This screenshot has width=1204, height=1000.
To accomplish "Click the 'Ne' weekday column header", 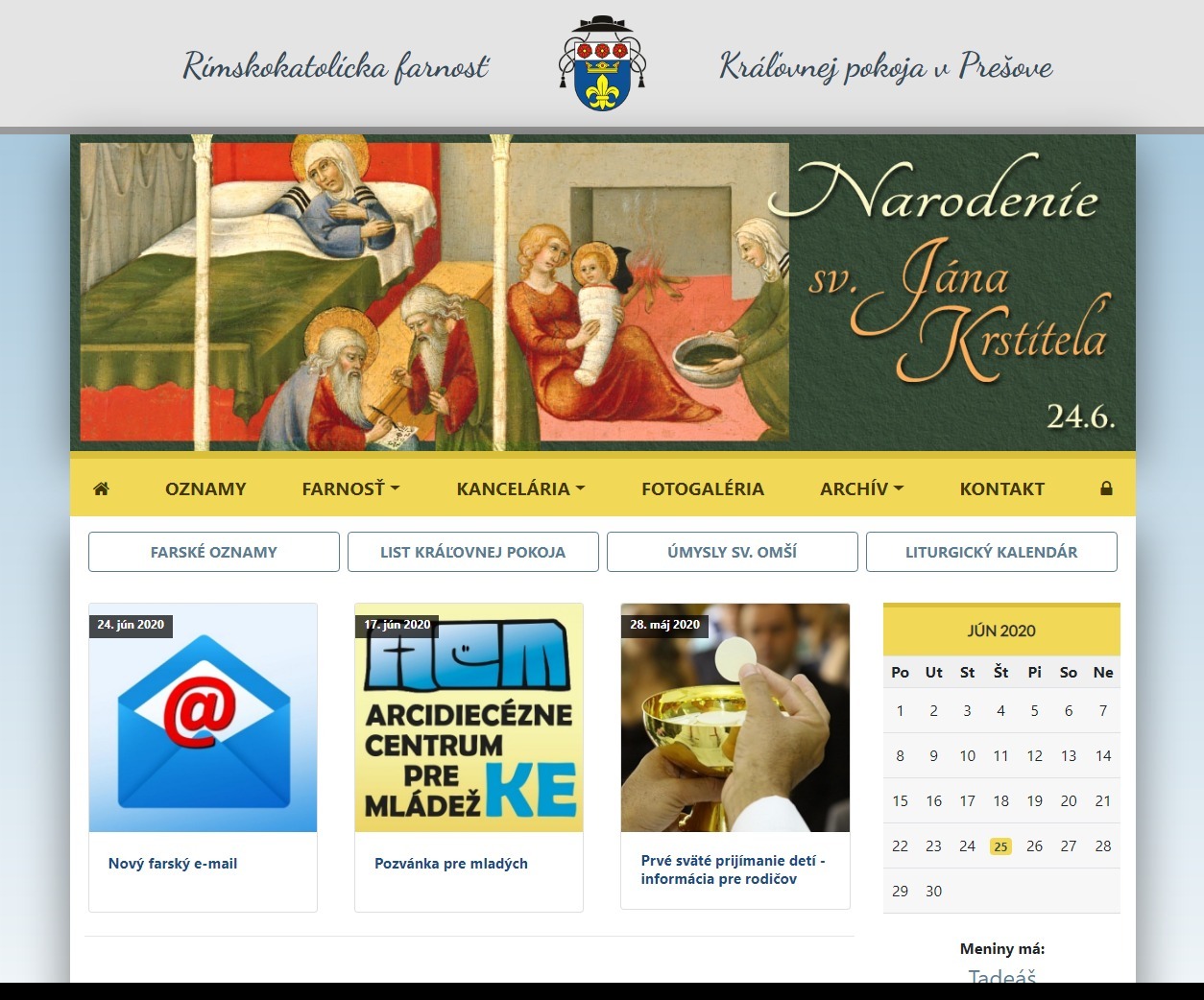I will pos(1103,673).
